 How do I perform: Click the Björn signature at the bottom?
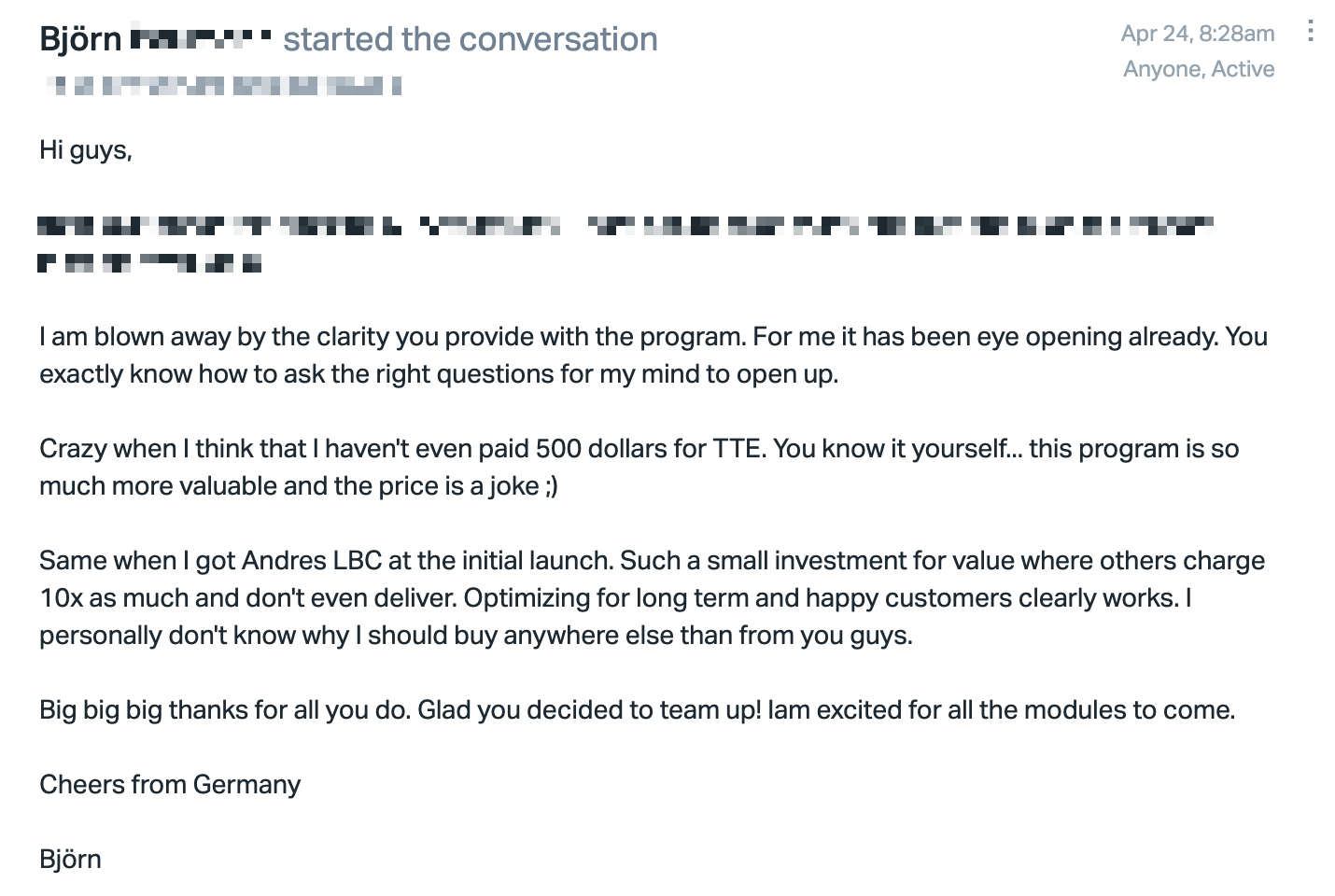[x=70, y=860]
